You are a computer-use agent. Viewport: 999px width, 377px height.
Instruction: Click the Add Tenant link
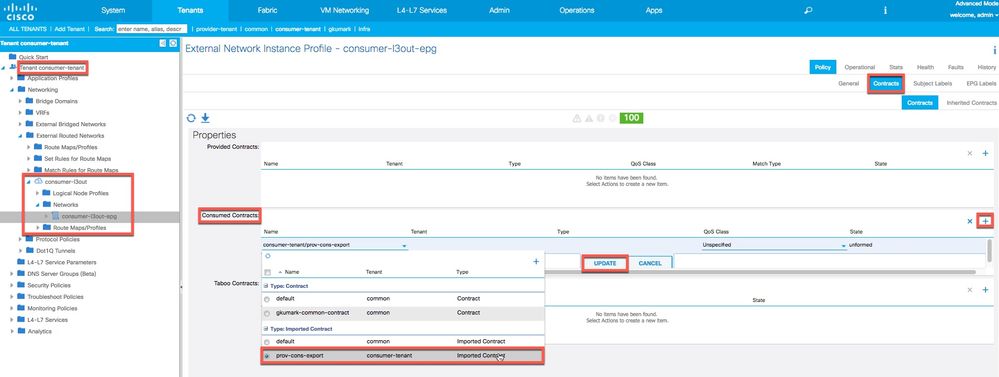(69, 29)
